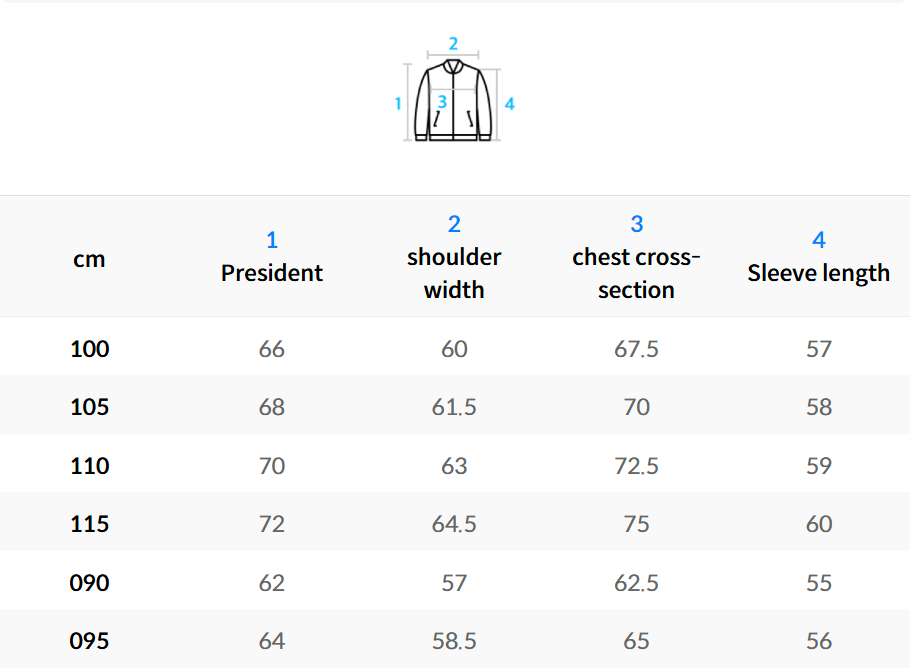Click shoulder width value 61.5
Screen dimensions: 910x668
454,407
